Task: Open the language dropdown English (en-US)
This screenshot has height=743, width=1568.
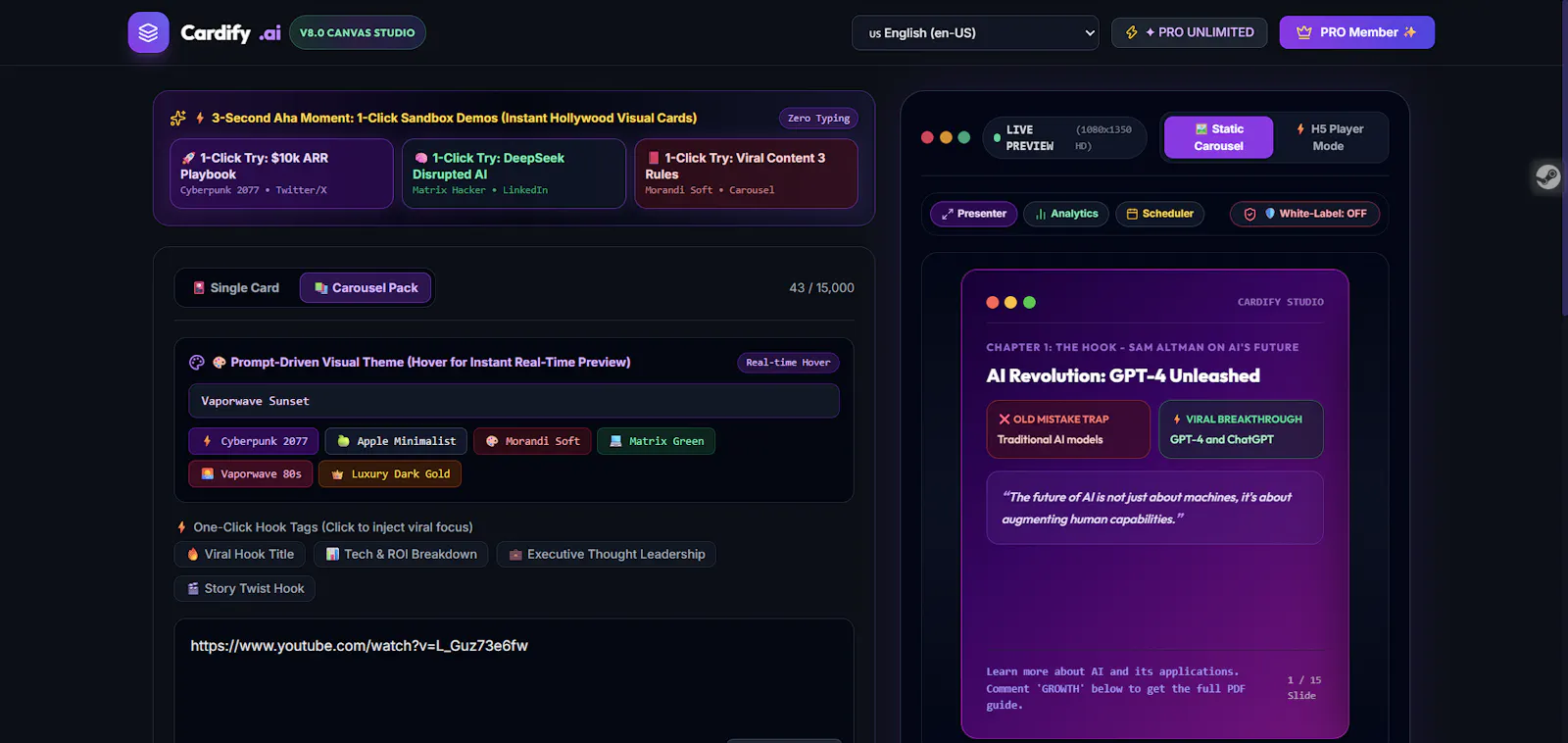Action: pos(976,32)
